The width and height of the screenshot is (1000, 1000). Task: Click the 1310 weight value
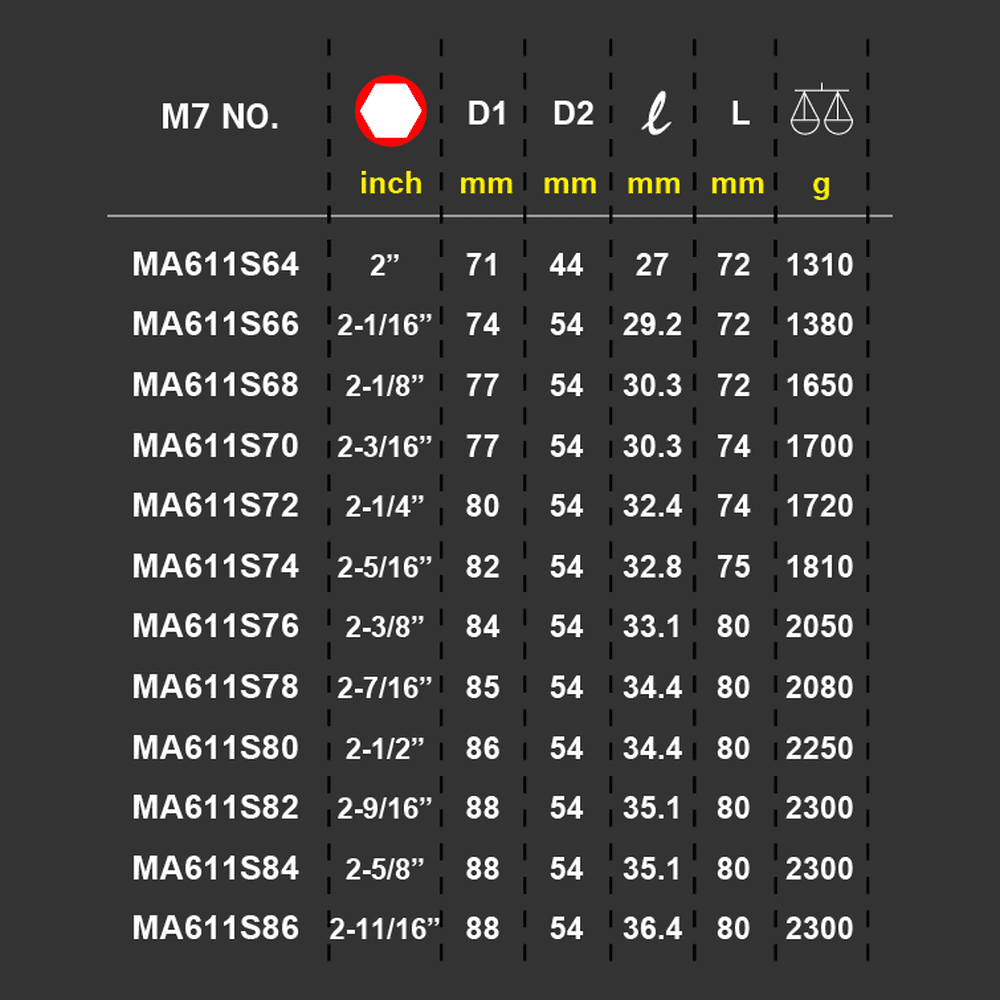click(820, 265)
